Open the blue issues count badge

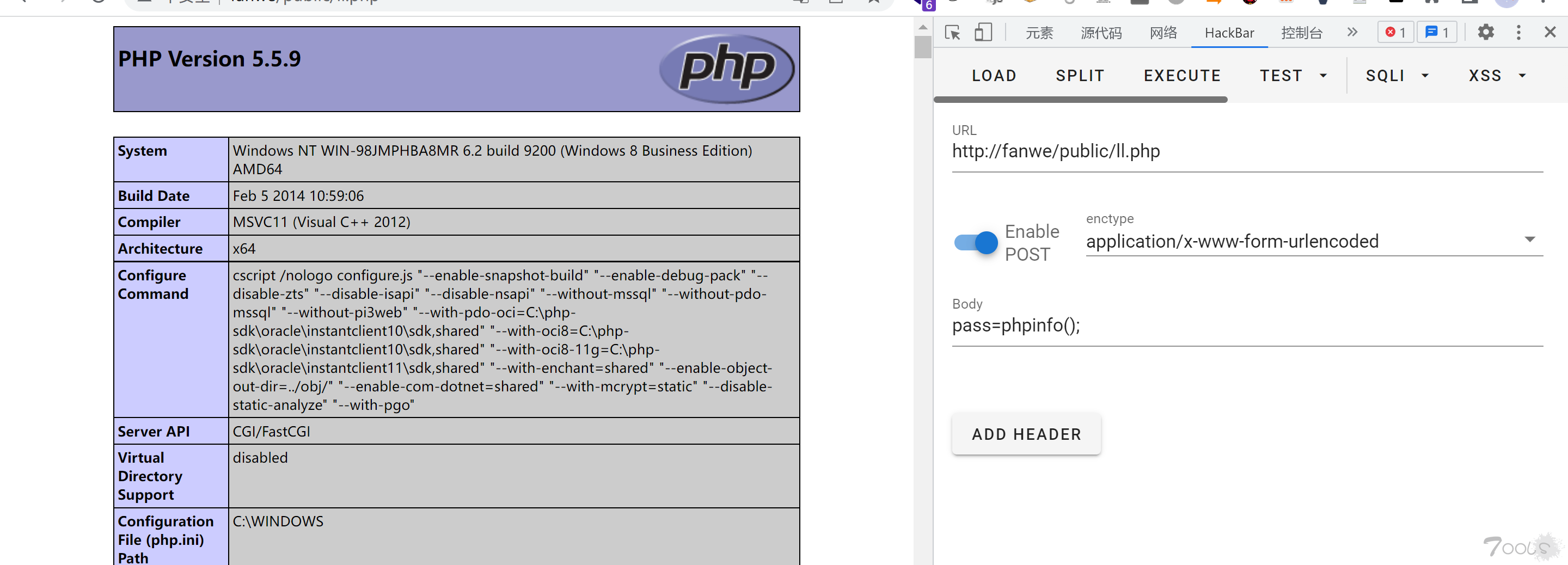1437,32
